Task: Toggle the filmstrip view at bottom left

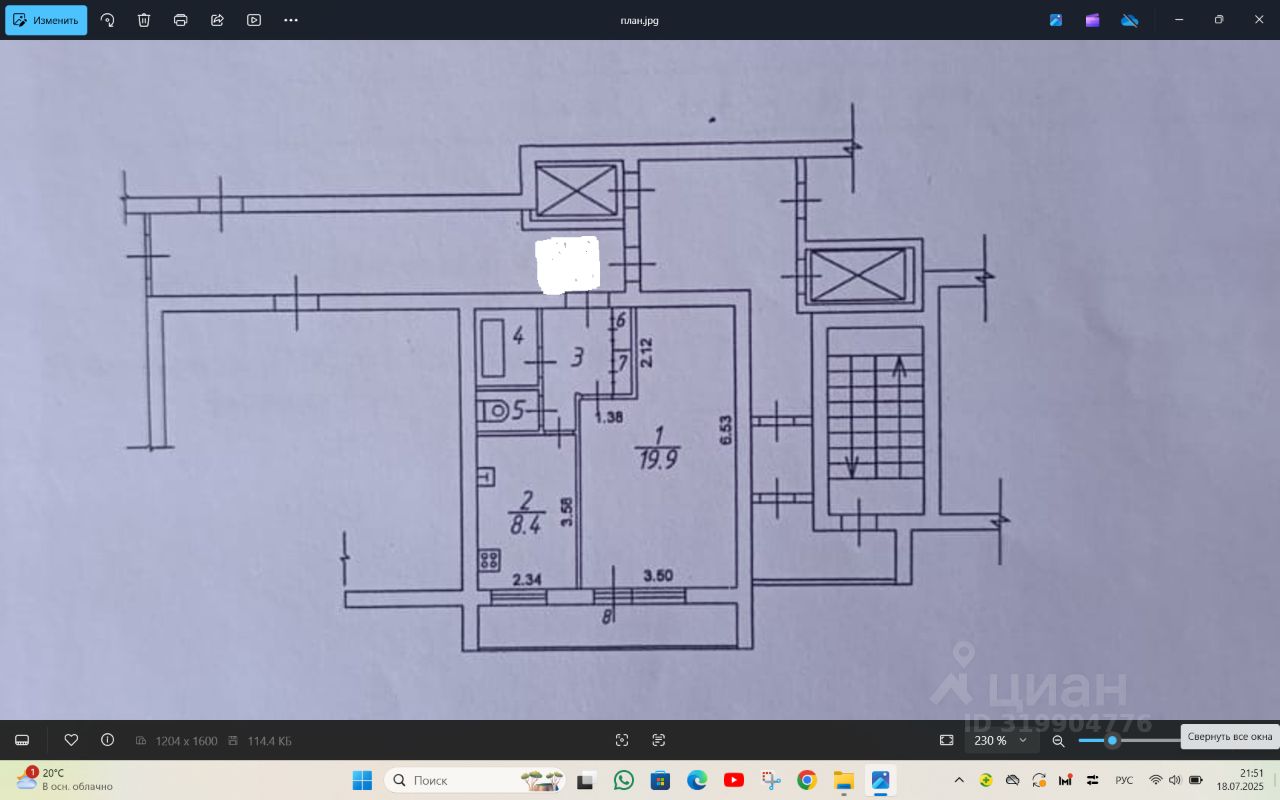Action: tap(22, 740)
